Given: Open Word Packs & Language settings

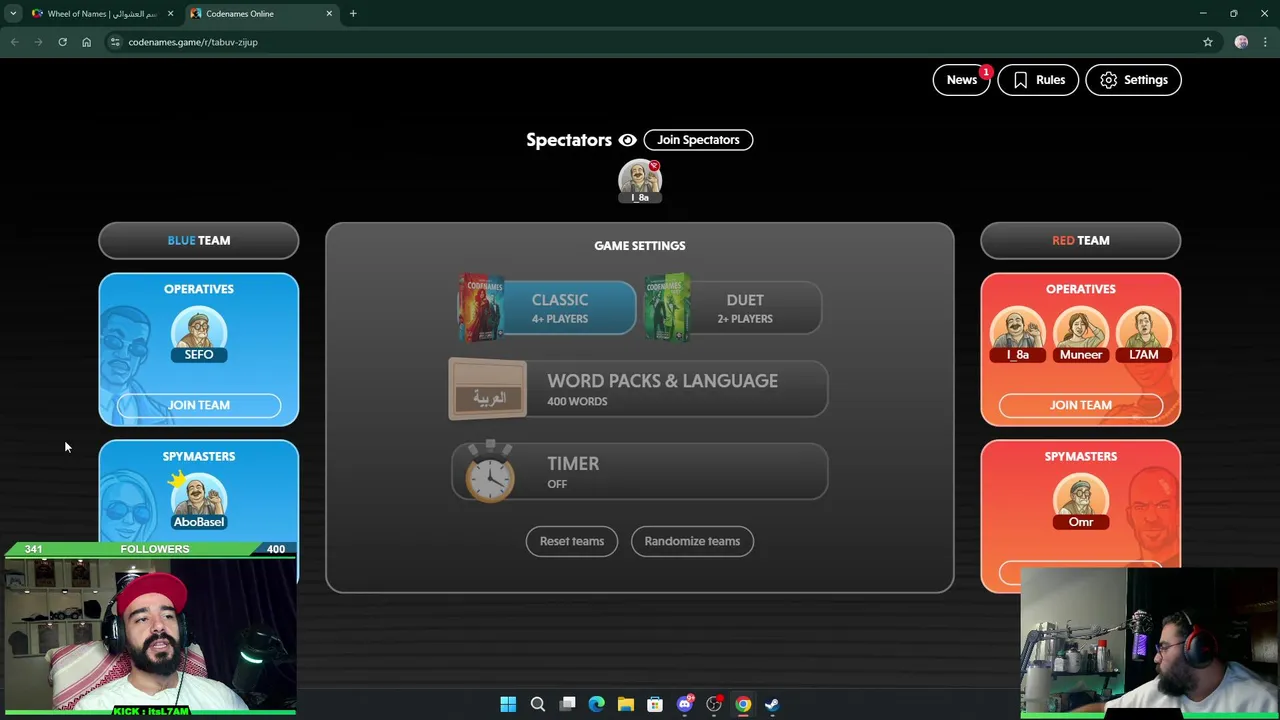Looking at the screenshot, I should tap(638, 389).
